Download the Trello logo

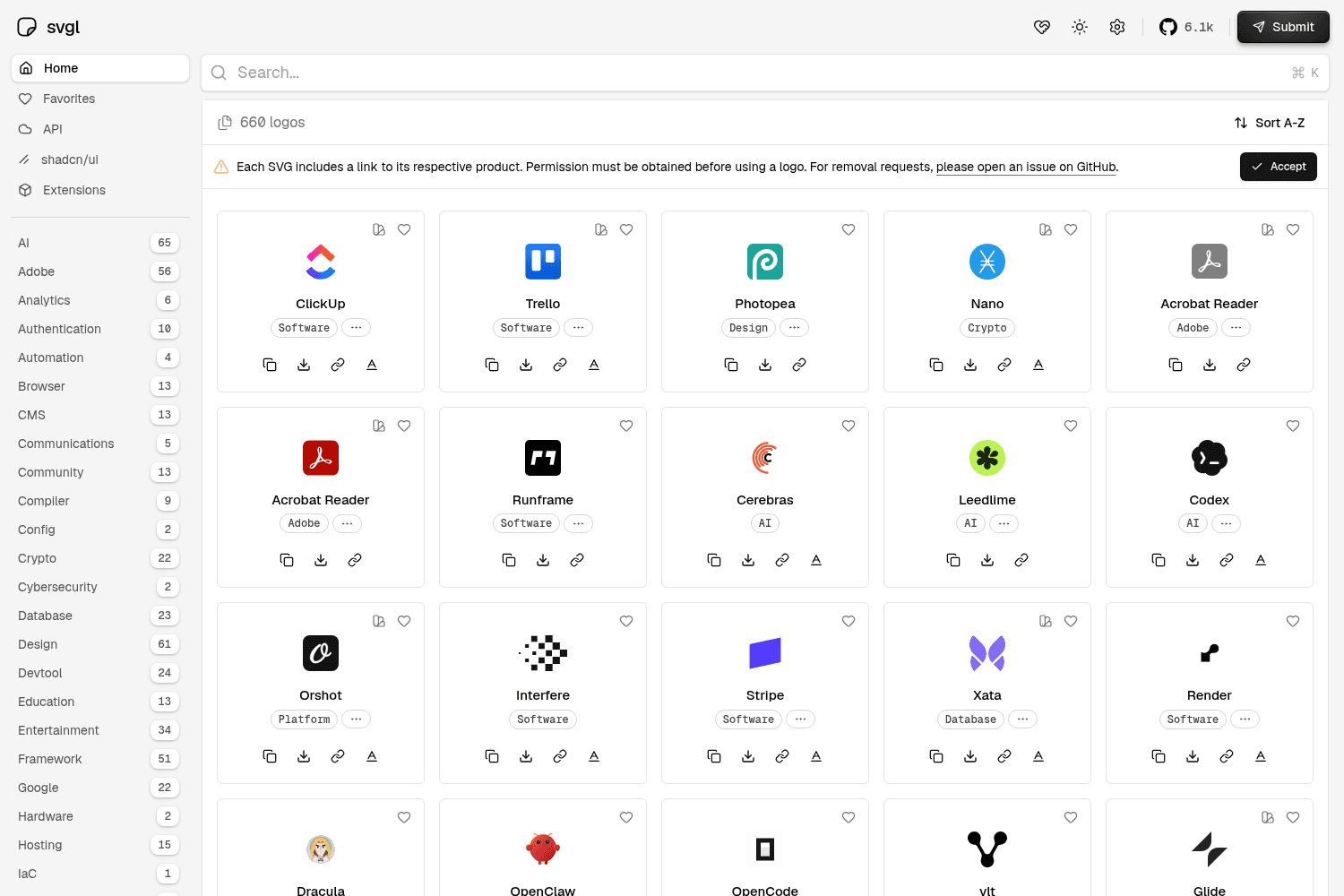pyautogui.click(x=526, y=365)
